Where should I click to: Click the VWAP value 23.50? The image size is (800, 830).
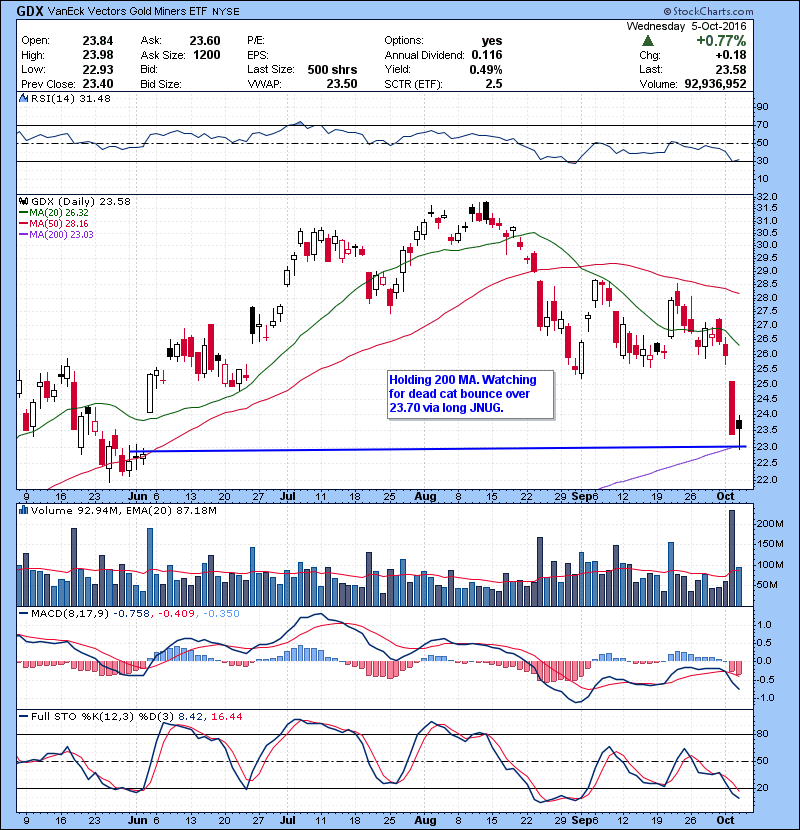tap(342, 84)
